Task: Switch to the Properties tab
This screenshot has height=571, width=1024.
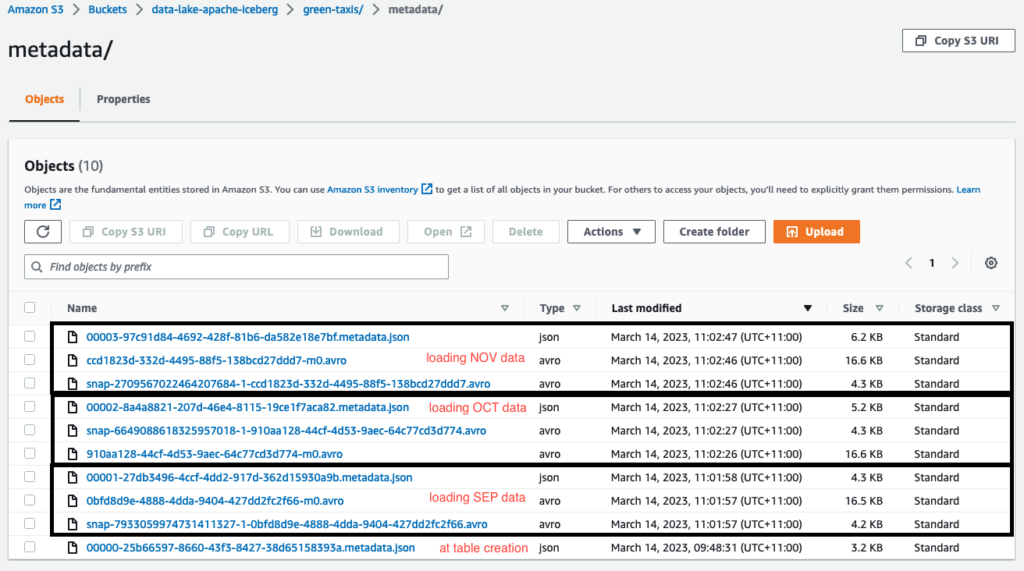Action: [123, 99]
